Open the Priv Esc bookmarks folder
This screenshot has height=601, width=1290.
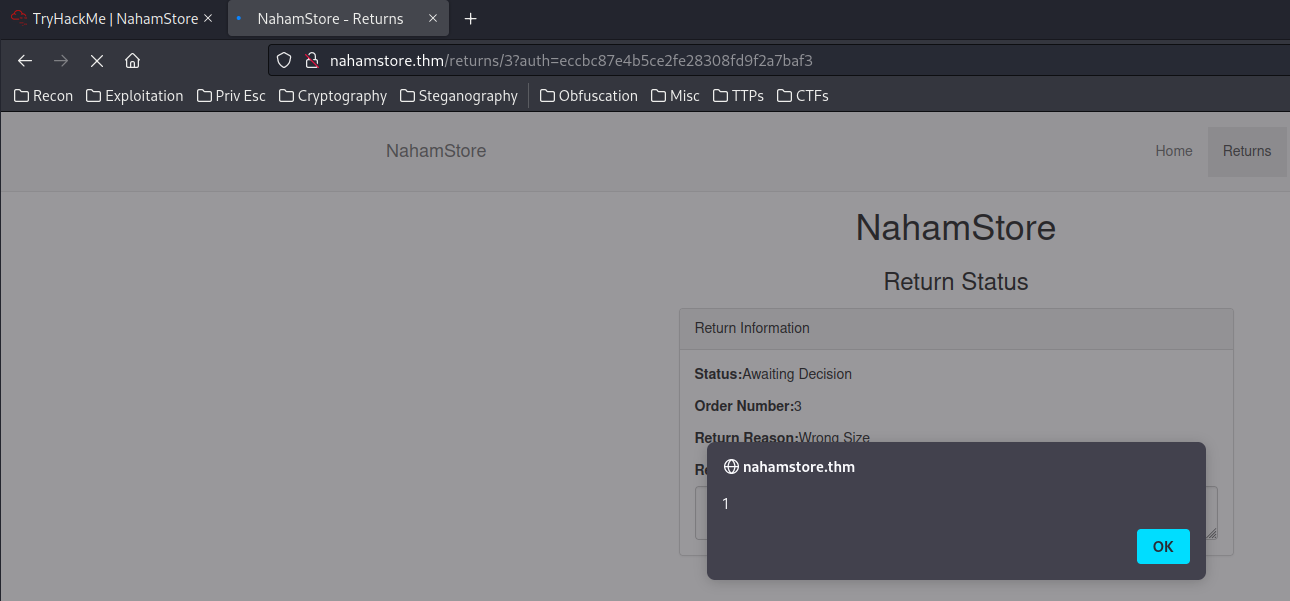(231, 96)
